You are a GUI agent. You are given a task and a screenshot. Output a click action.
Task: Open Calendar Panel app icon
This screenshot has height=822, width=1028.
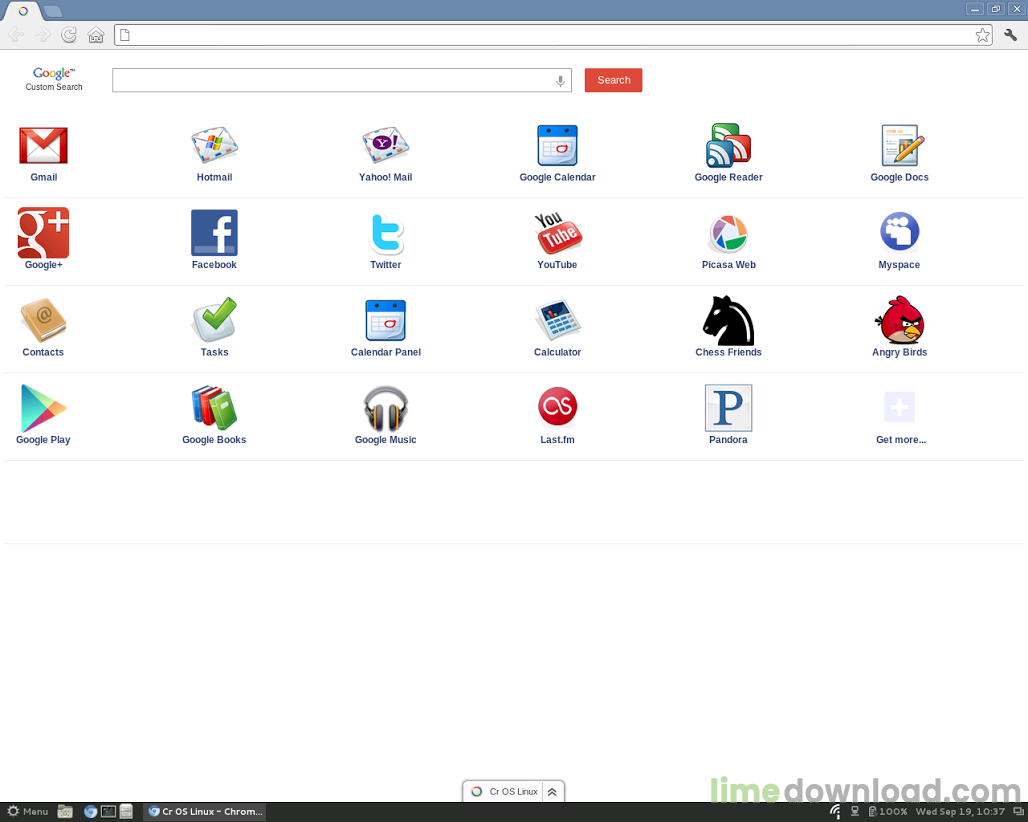386,320
